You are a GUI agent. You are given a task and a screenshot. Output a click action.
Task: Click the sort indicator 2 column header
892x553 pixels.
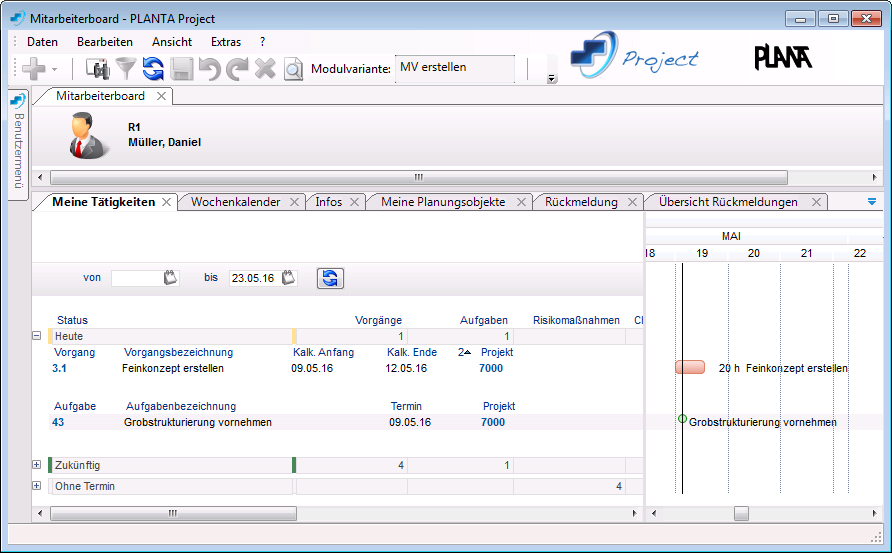point(464,352)
